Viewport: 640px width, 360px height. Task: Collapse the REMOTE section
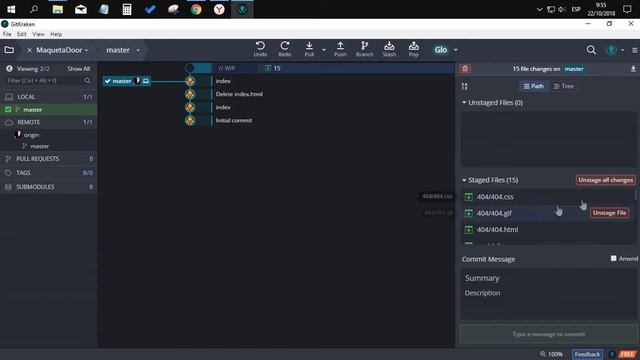point(49,122)
